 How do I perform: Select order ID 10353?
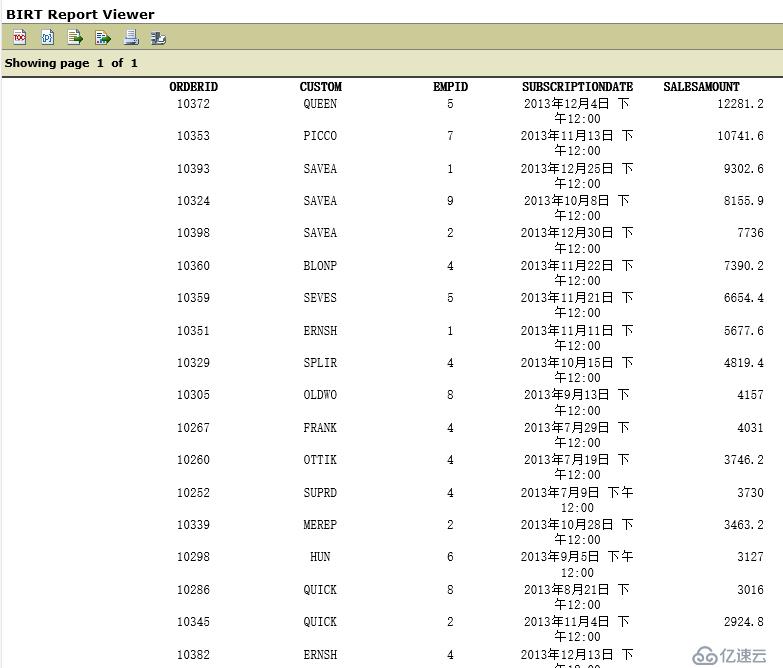pos(193,136)
